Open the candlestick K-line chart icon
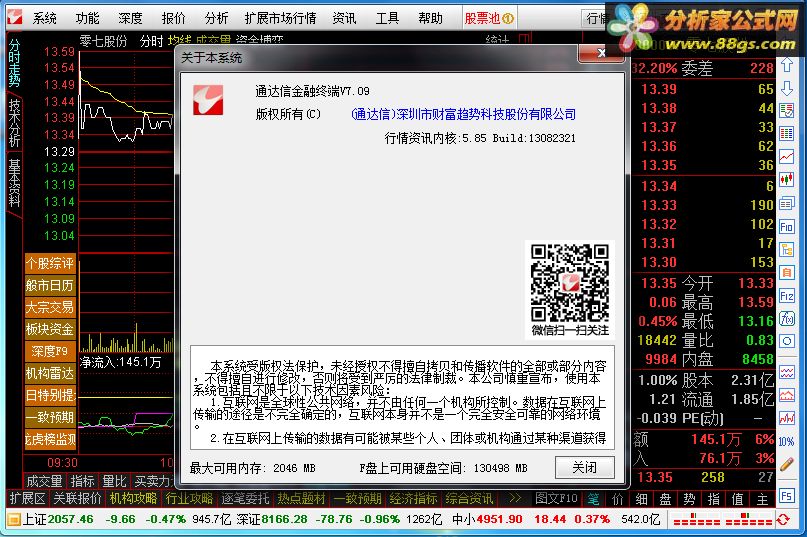The width and height of the screenshot is (807, 537). [x=786, y=180]
